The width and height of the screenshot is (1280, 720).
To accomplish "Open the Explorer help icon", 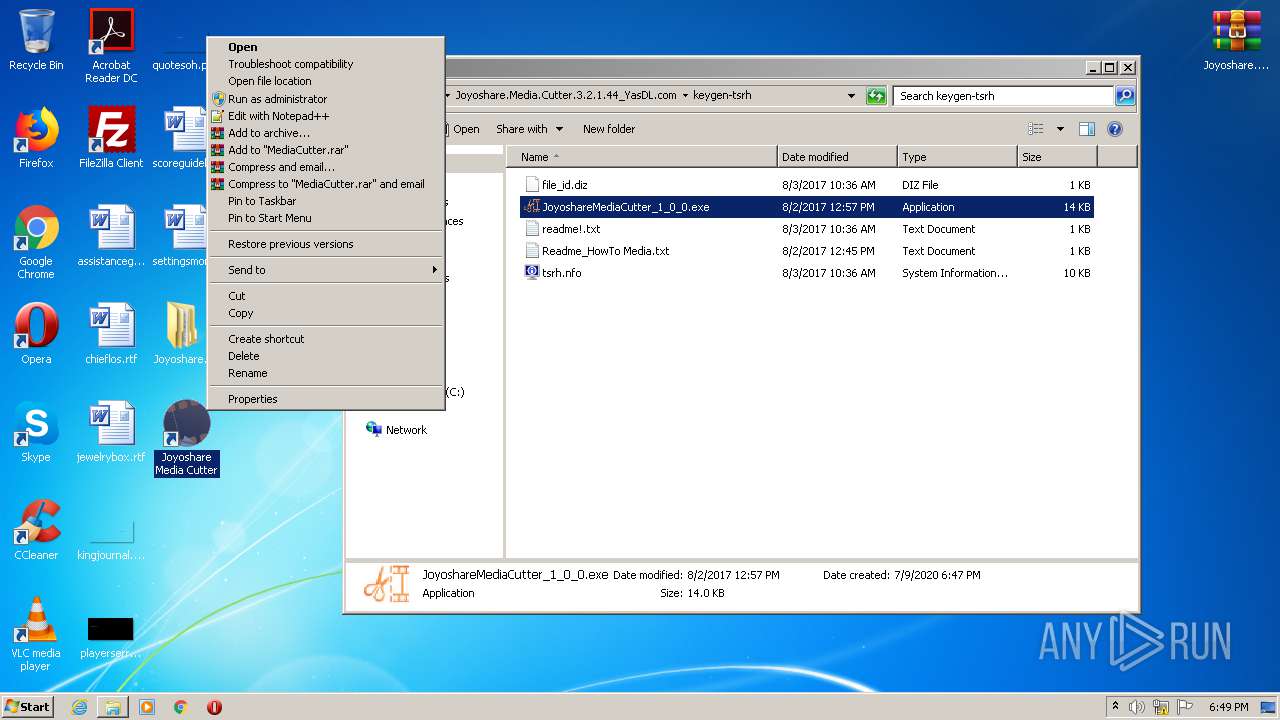I will tap(1115, 129).
